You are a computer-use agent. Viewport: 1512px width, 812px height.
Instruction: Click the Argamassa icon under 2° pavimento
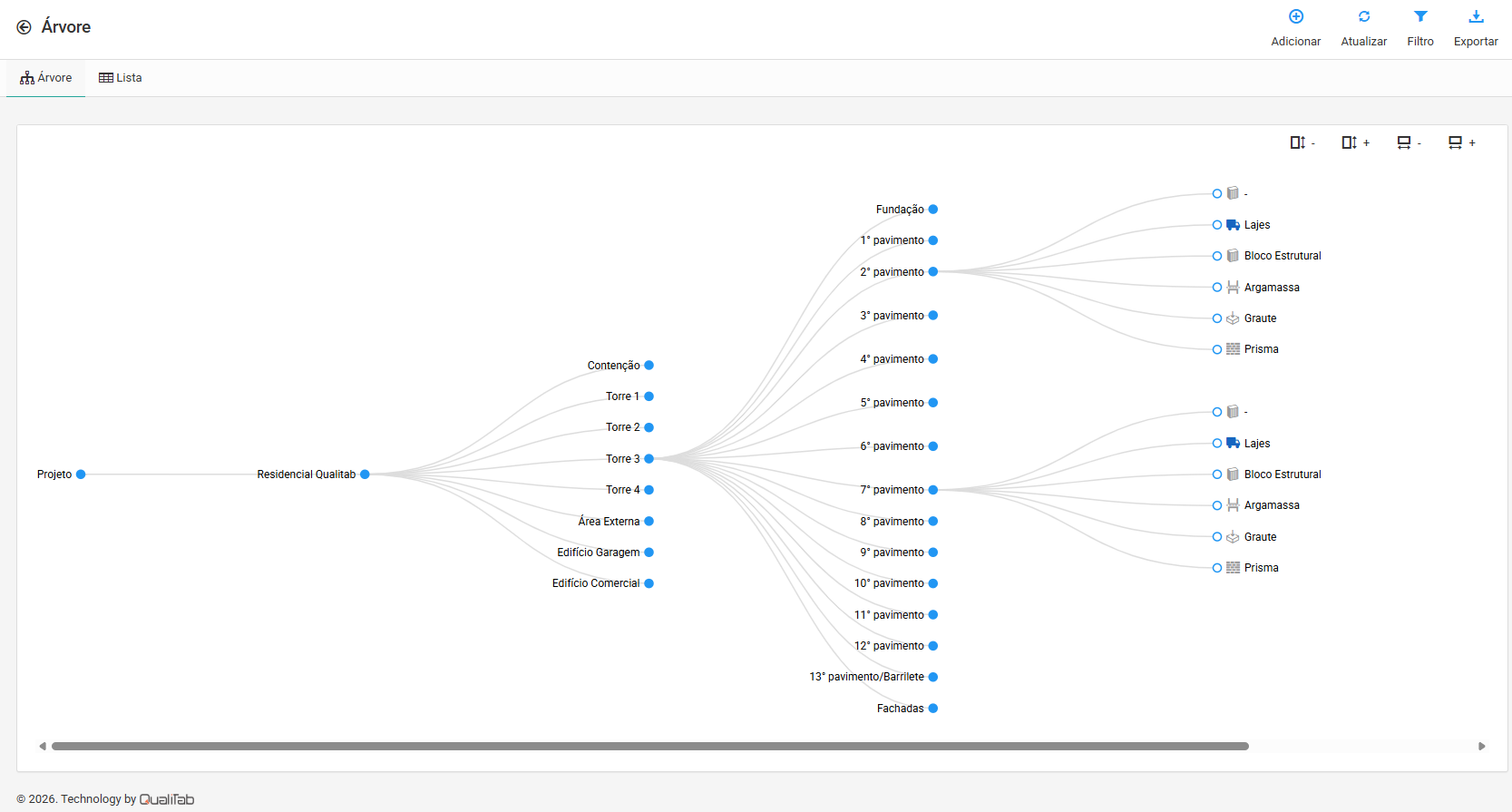coord(1233,288)
